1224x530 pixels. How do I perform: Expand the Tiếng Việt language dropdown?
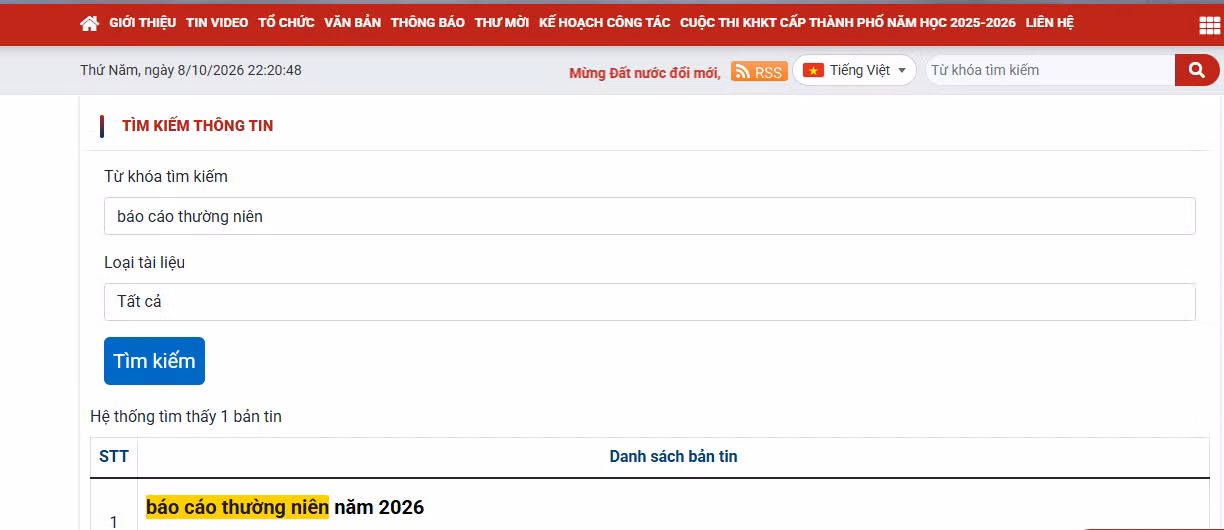(855, 70)
